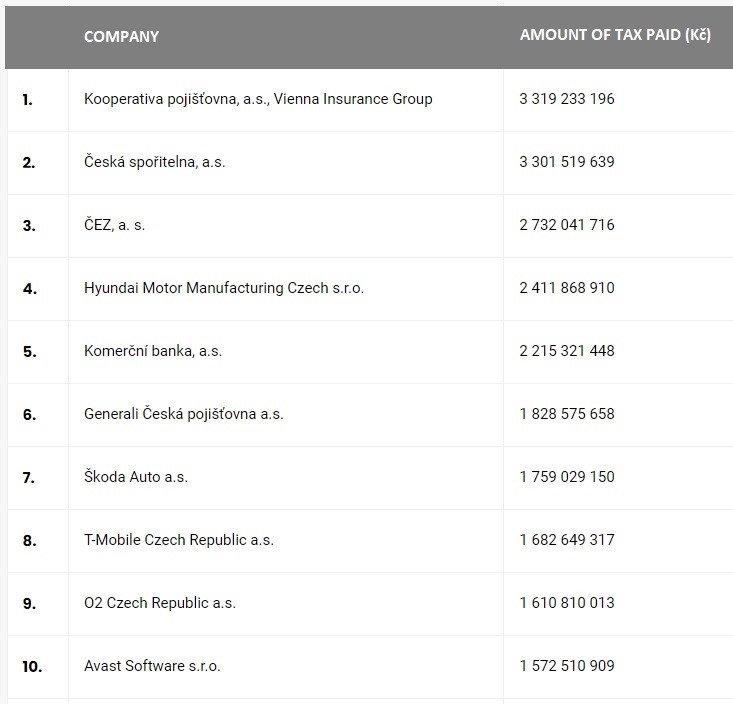733x704 pixels.
Task: Click Hyundai Motor Manufacturing Czech s.r.o.
Action: [223, 288]
